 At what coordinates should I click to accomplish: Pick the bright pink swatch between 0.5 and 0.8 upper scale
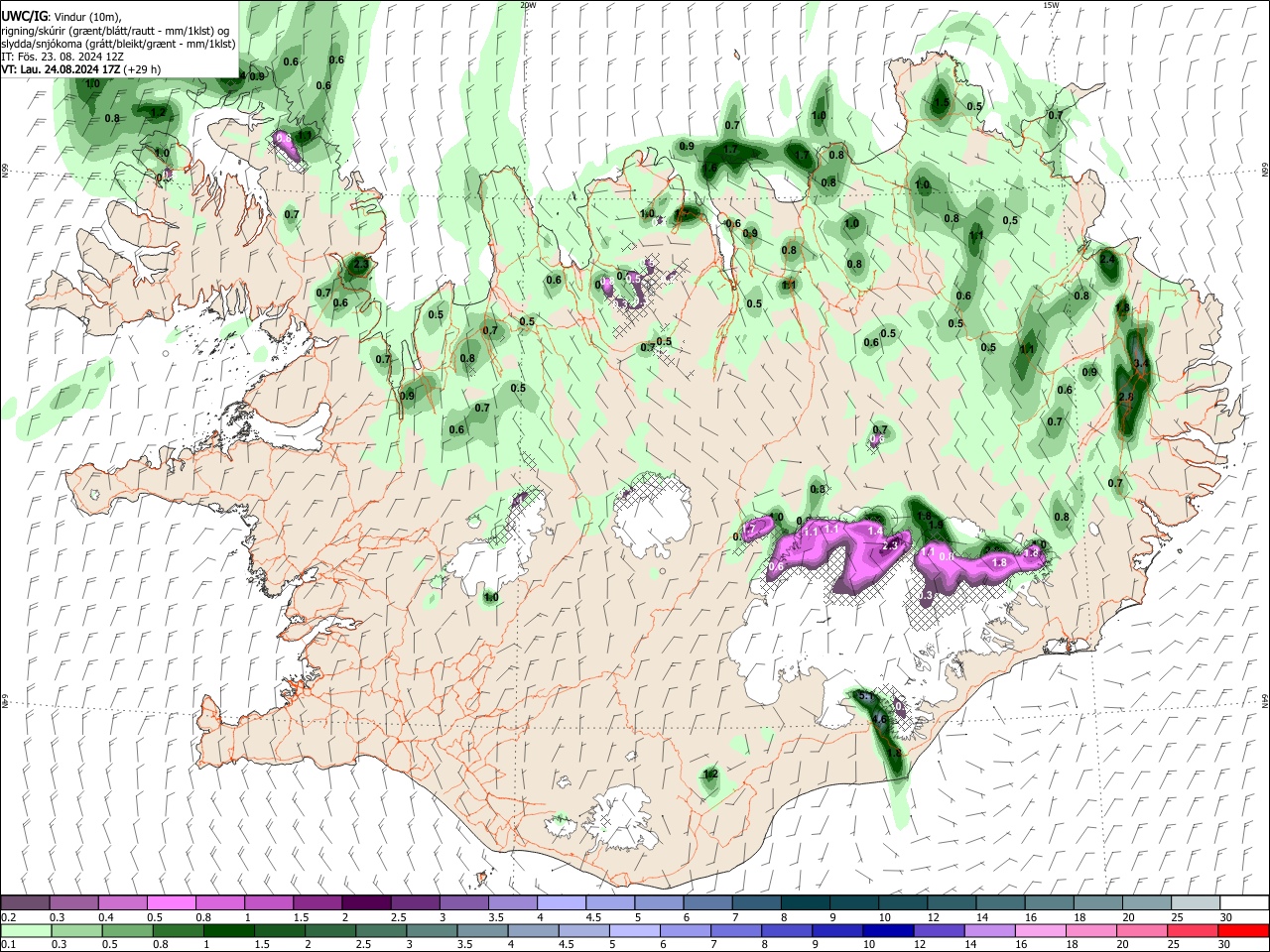point(171,903)
